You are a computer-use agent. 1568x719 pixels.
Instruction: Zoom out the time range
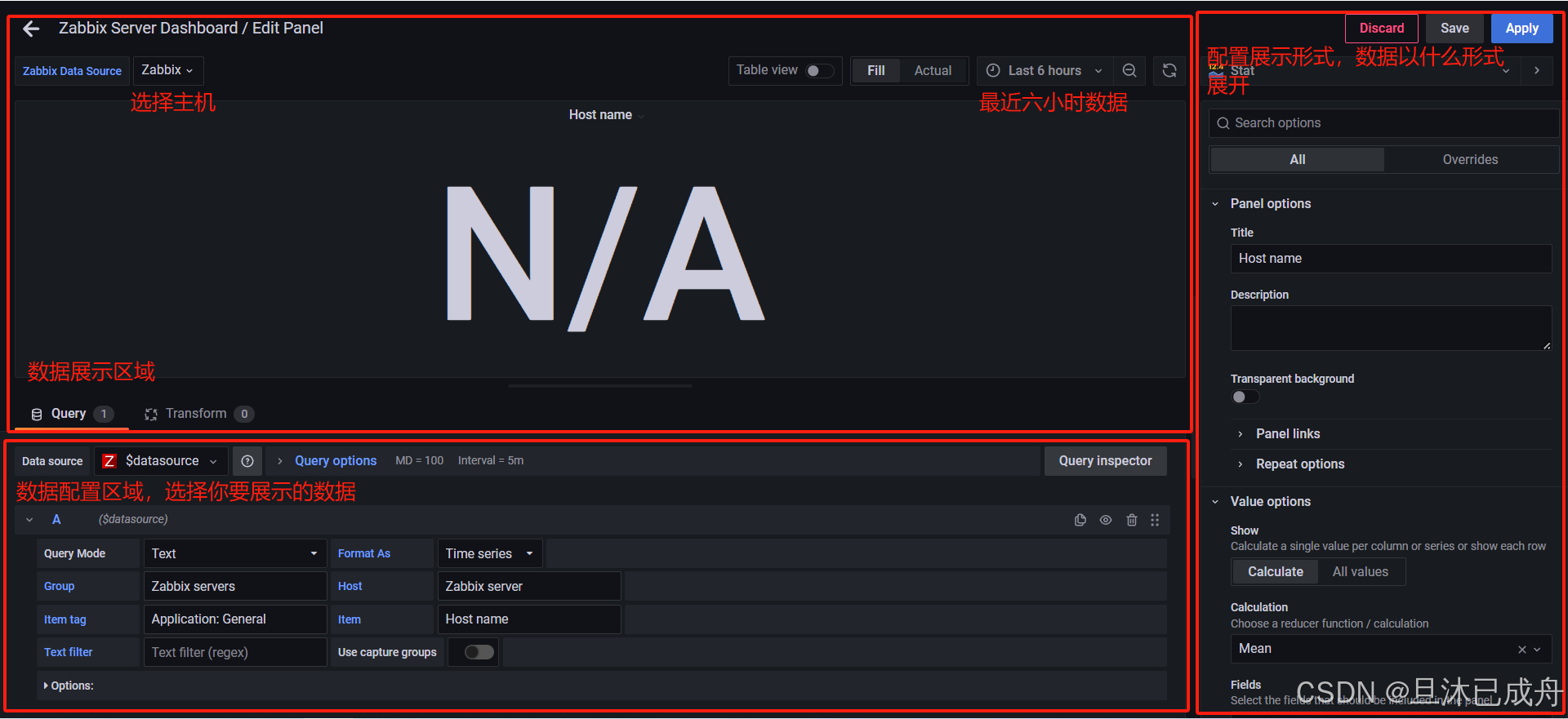[1129, 71]
